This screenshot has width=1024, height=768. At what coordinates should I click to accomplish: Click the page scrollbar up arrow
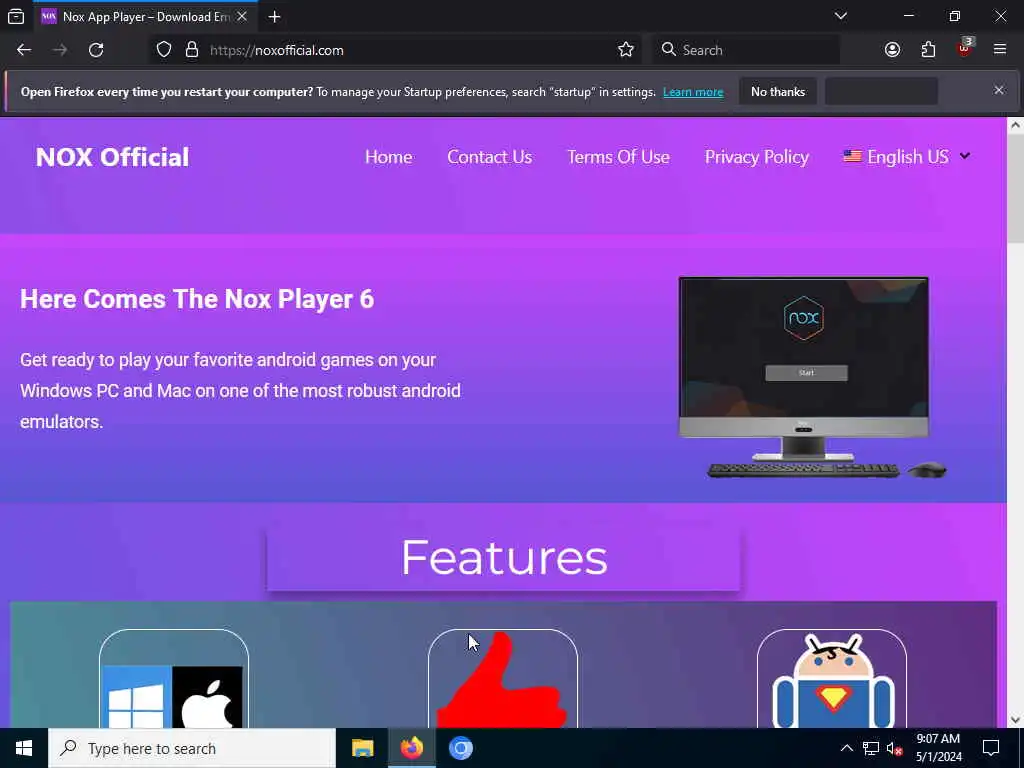[1015, 125]
